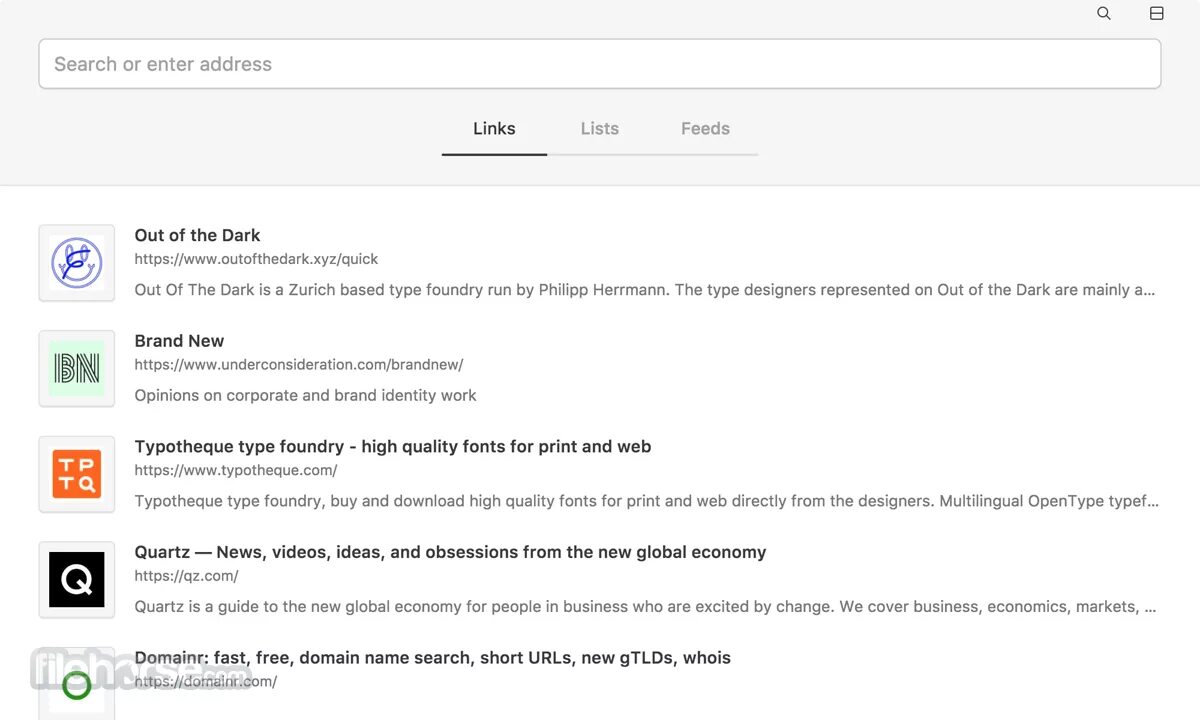This screenshot has height=720, width=1200.
Task: Click the qz.com URL text
Action: 186,576
